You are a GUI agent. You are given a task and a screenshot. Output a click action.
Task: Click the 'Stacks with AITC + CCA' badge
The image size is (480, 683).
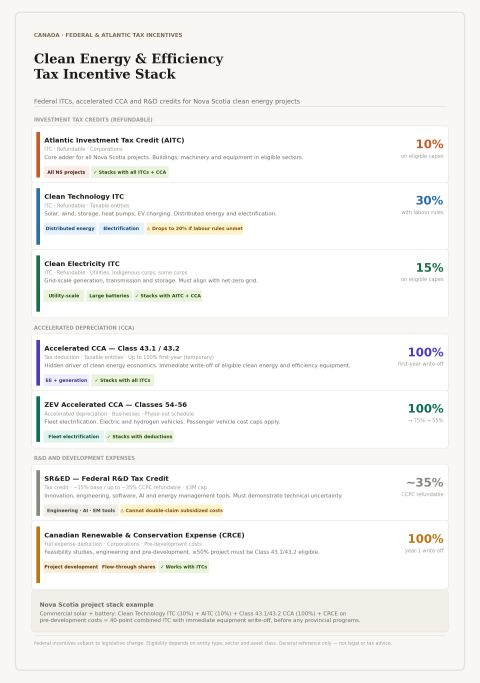(168, 296)
